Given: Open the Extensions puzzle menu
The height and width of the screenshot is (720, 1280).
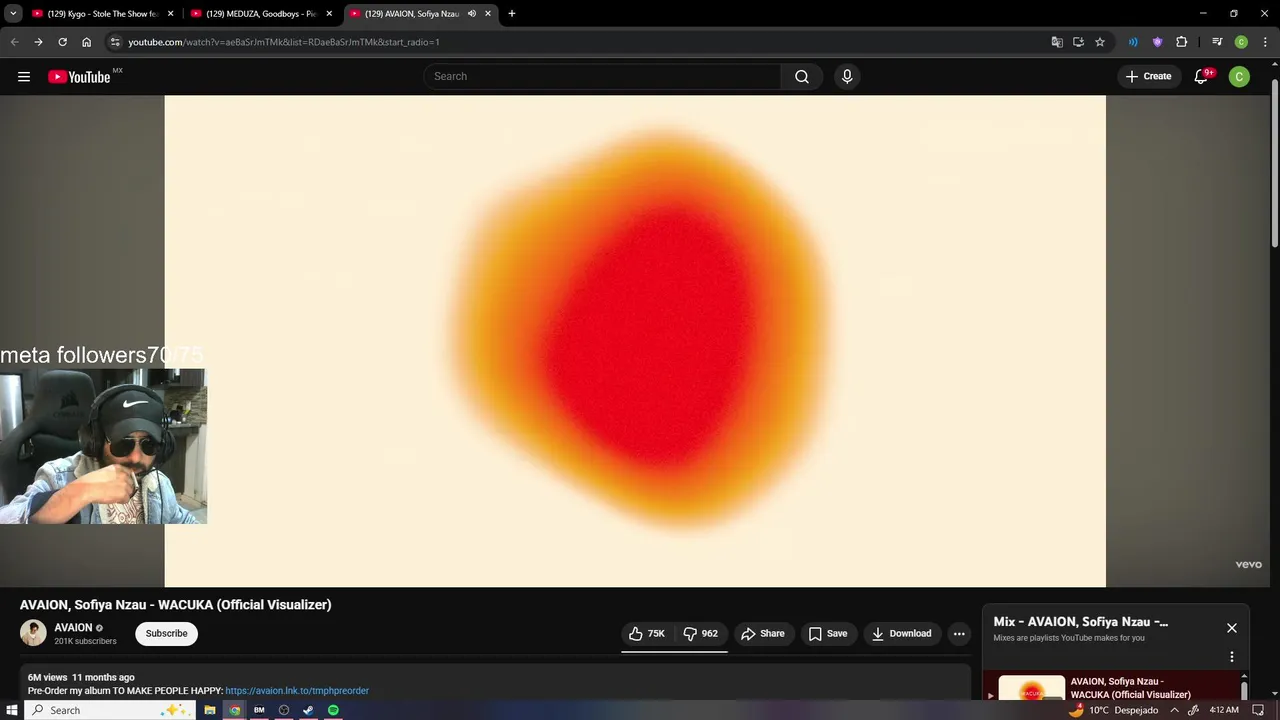Looking at the screenshot, I should click(1181, 42).
